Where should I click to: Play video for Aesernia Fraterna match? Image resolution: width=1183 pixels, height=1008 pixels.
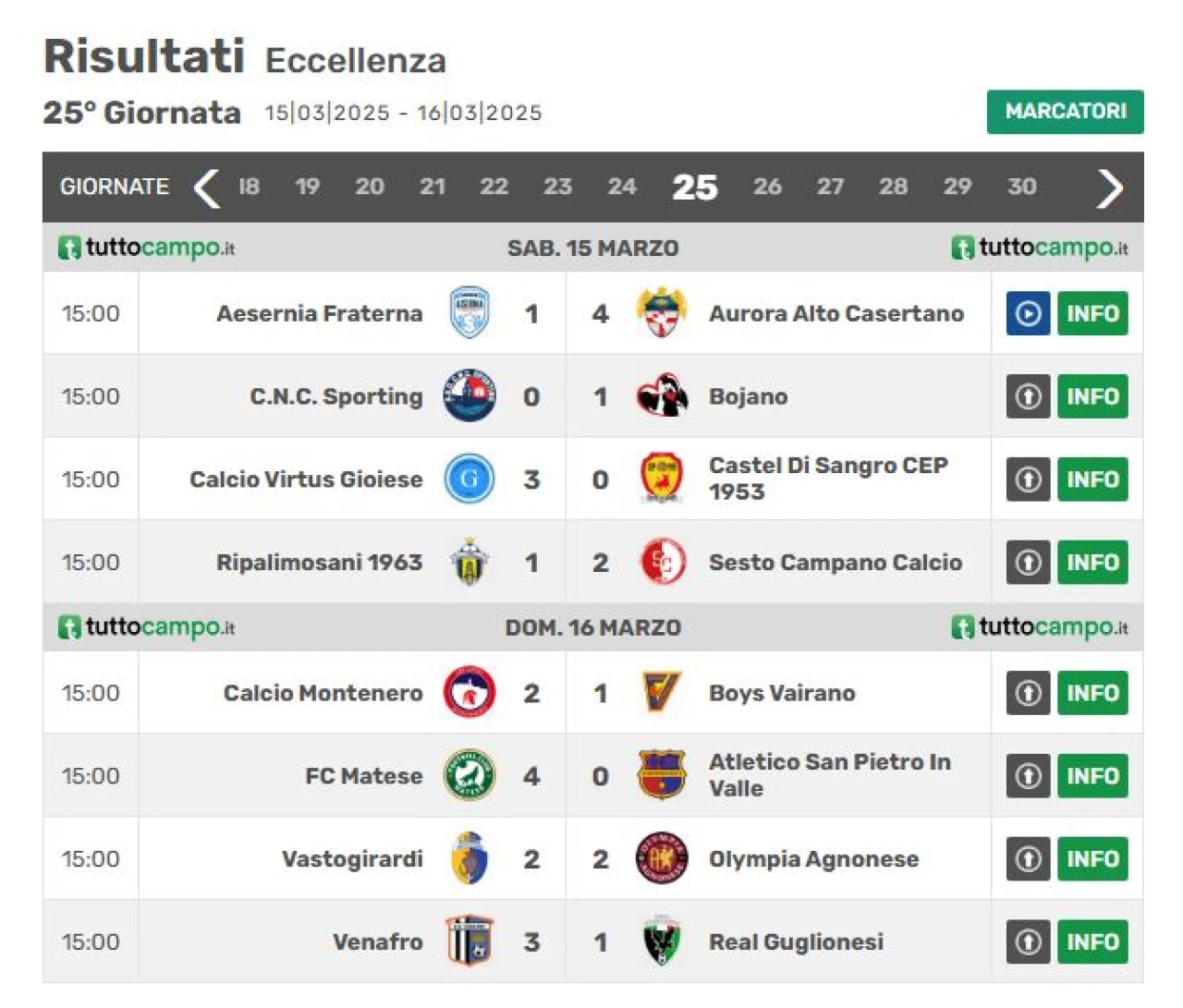coord(1028,313)
